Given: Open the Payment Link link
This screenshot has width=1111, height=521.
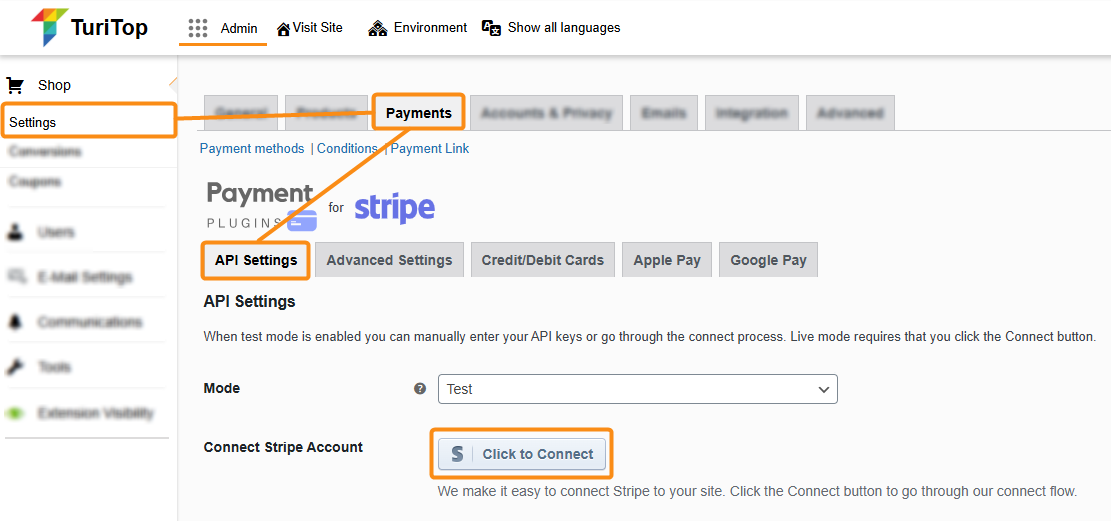Looking at the screenshot, I should [430, 148].
